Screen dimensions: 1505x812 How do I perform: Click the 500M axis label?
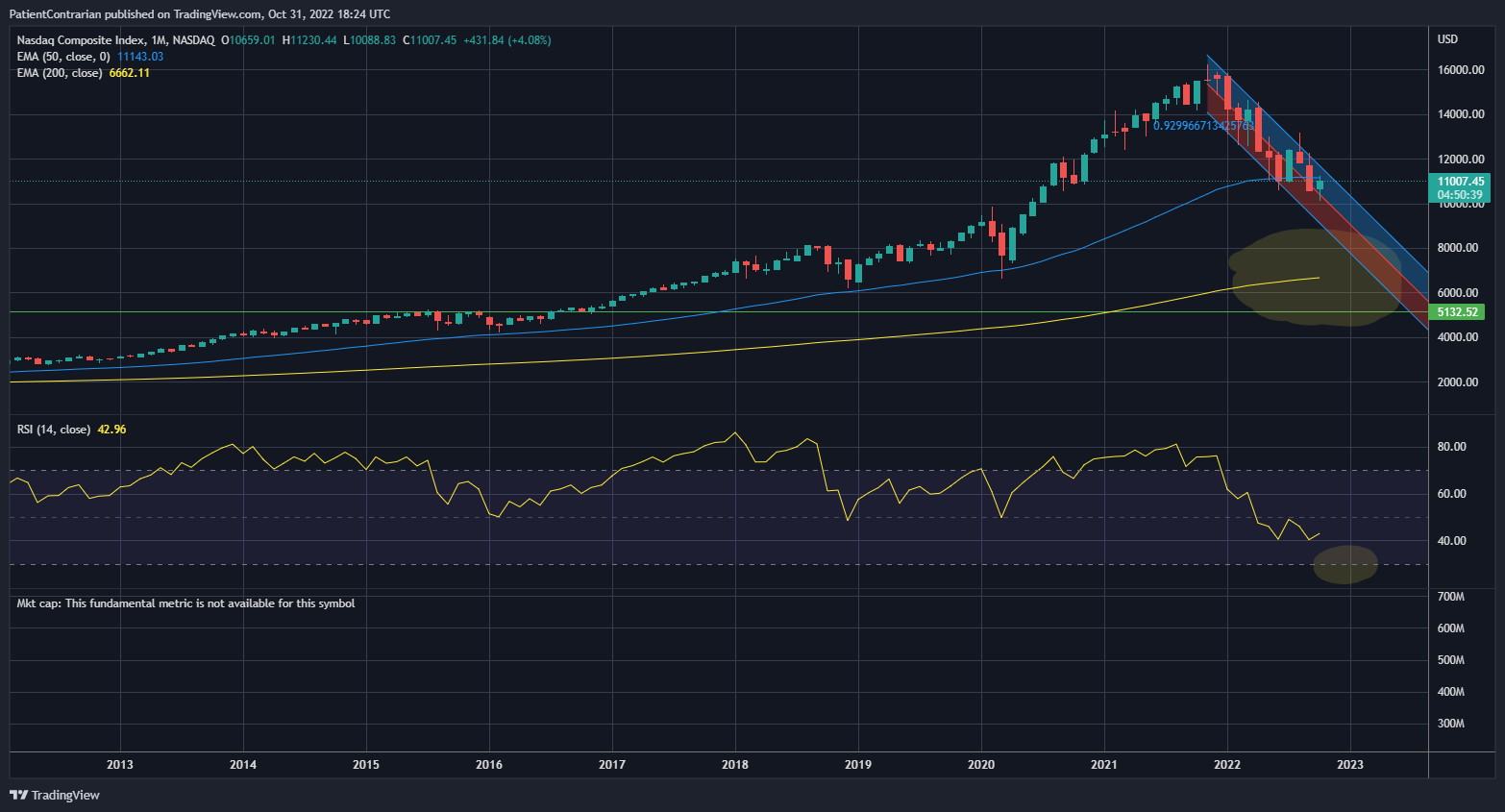coord(1450,660)
